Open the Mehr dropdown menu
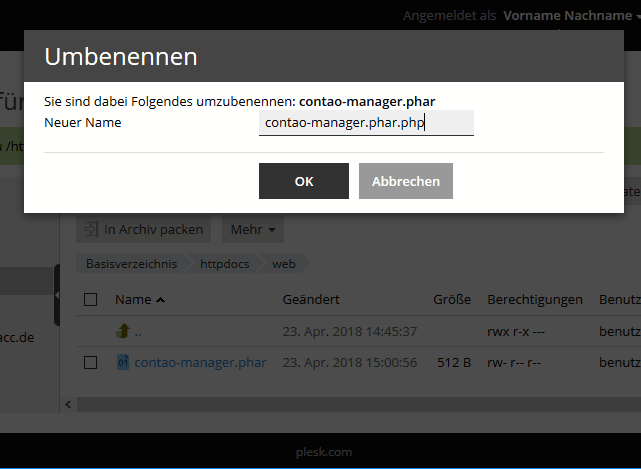The width and height of the screenshot is (641, 469). point(253,229)
